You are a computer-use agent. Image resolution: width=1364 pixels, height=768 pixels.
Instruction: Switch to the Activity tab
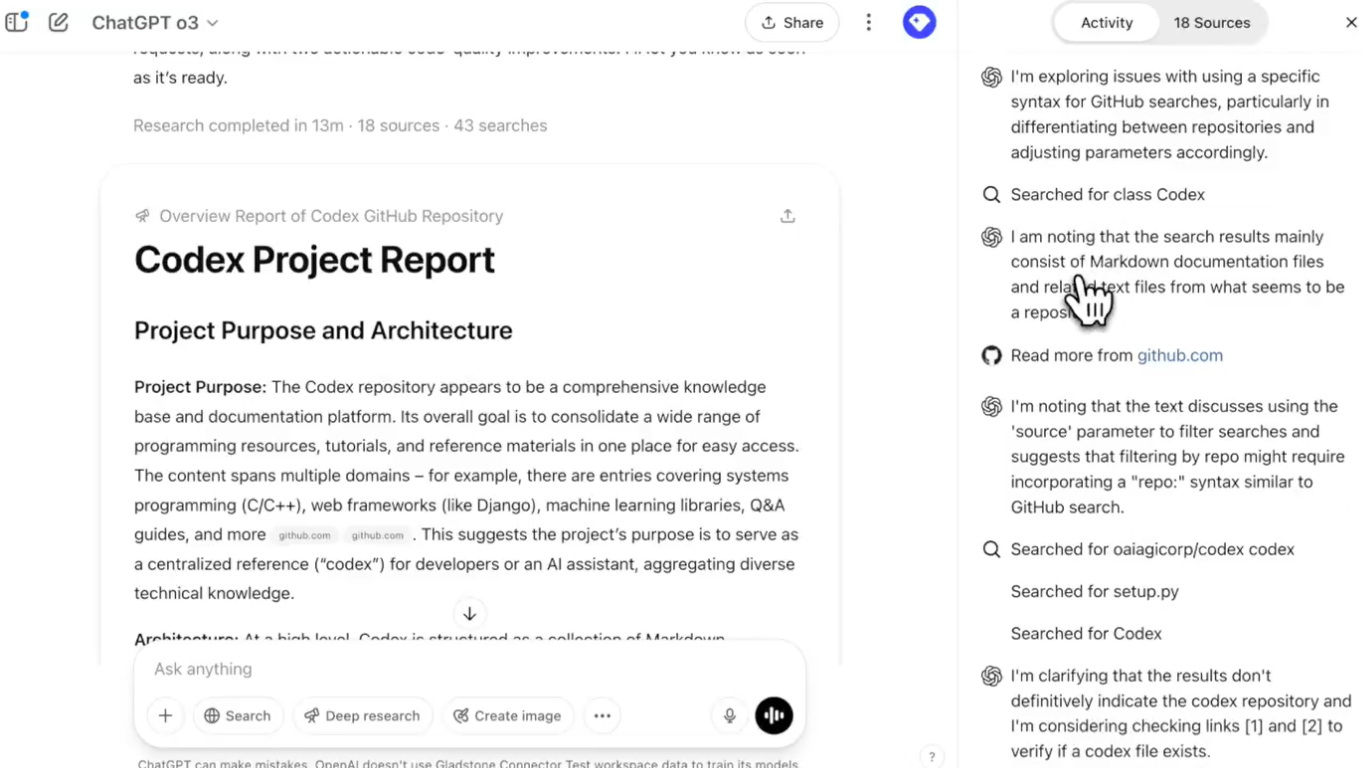click(1106, 22)
